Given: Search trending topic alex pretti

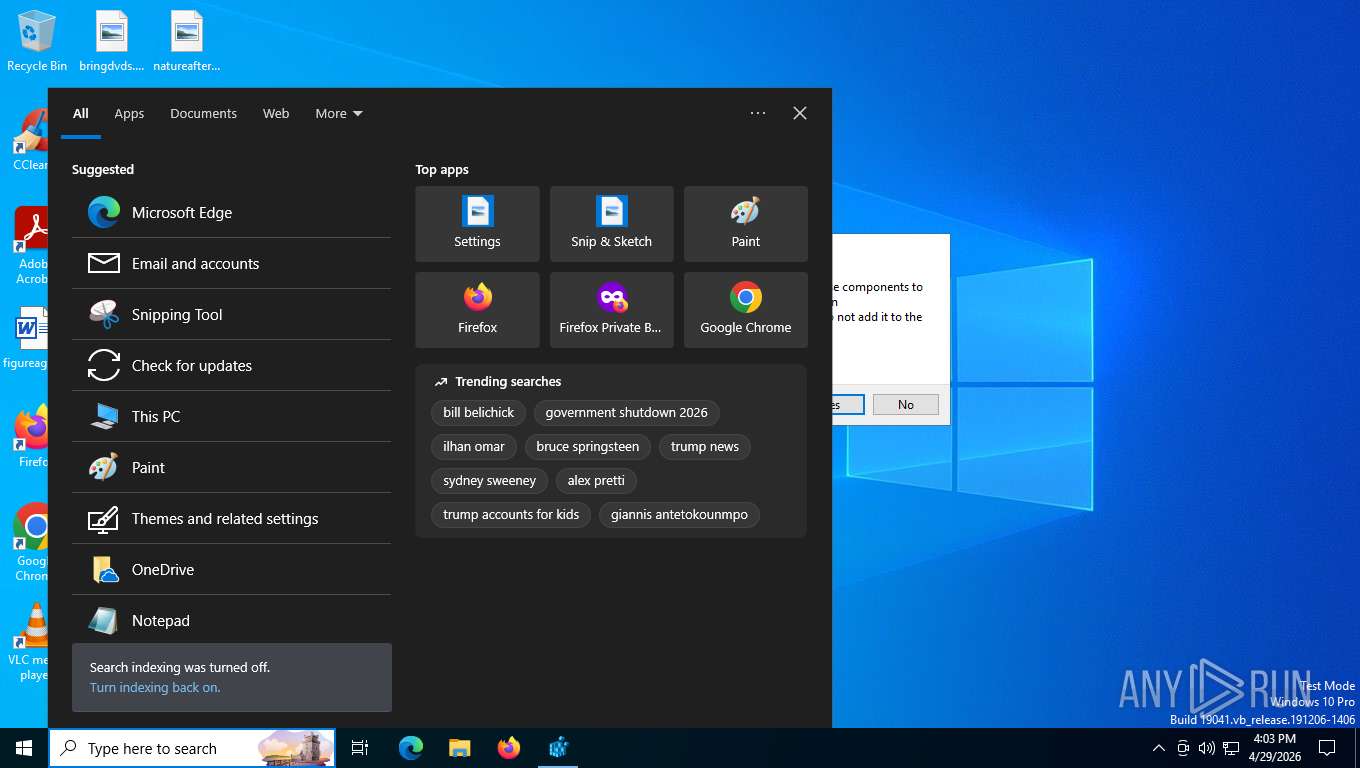Looking at the screenshot, I should tap(596, 480).
